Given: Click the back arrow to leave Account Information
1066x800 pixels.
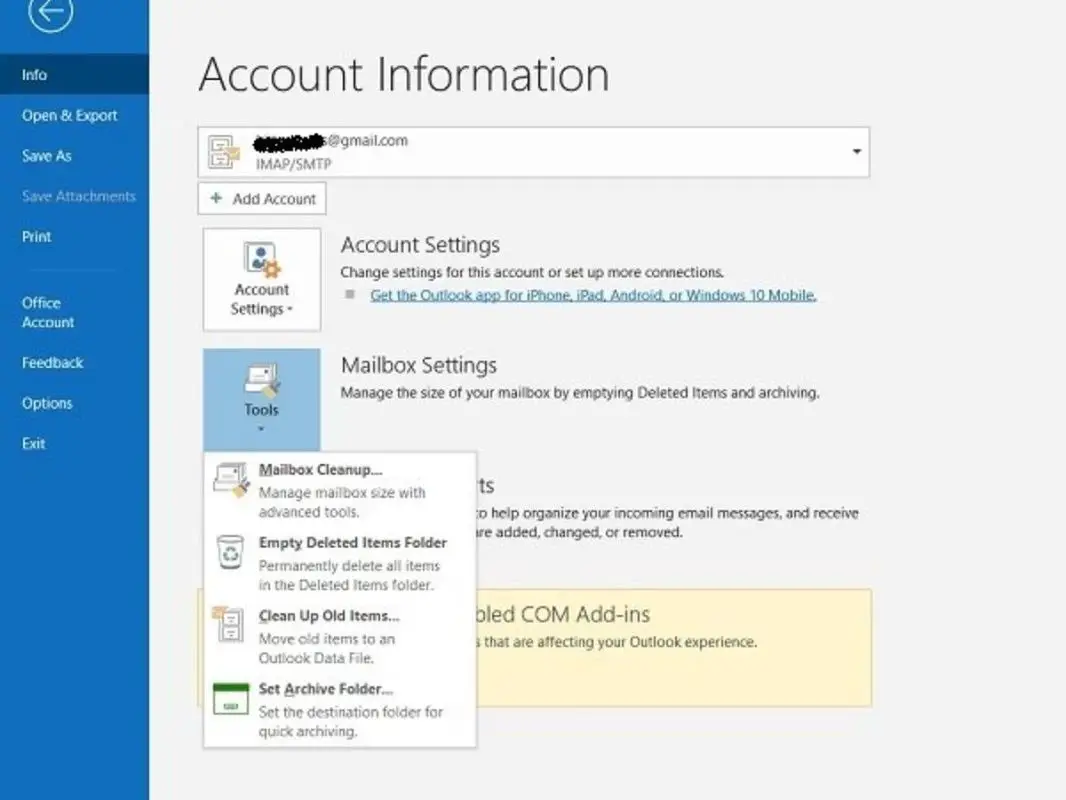Looking at the screenshot, I should [49, 16].
